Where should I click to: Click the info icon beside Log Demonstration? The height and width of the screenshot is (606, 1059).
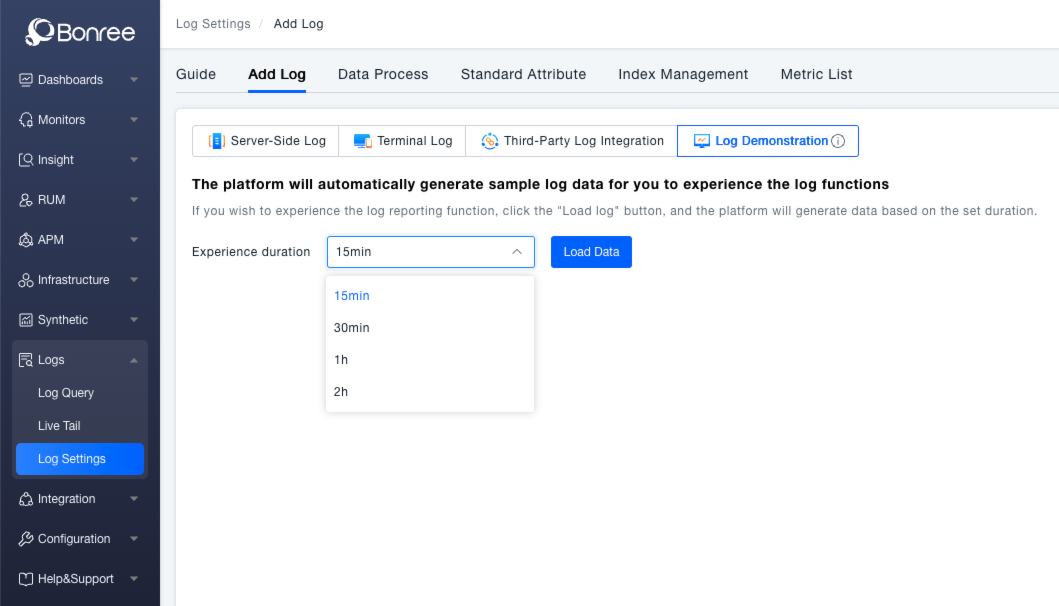(x=838, y=141)
